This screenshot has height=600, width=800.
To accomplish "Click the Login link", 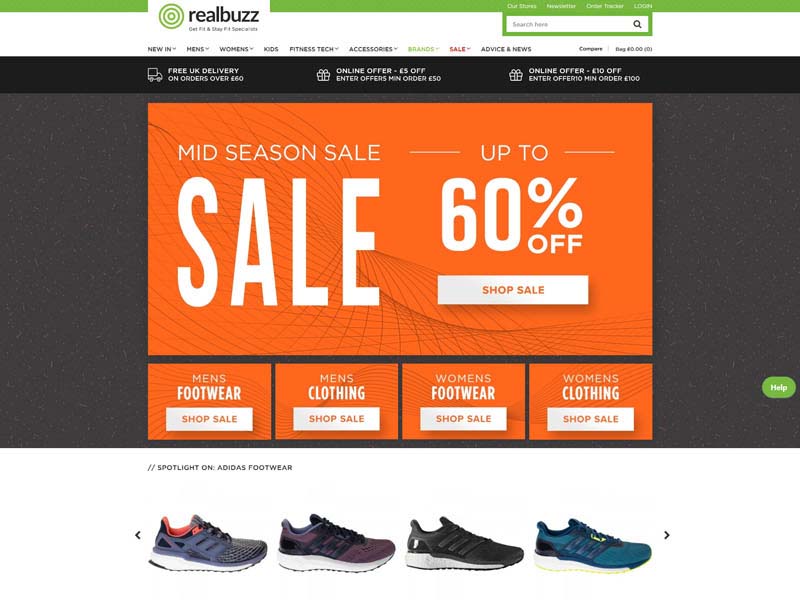I will point(643,6).
